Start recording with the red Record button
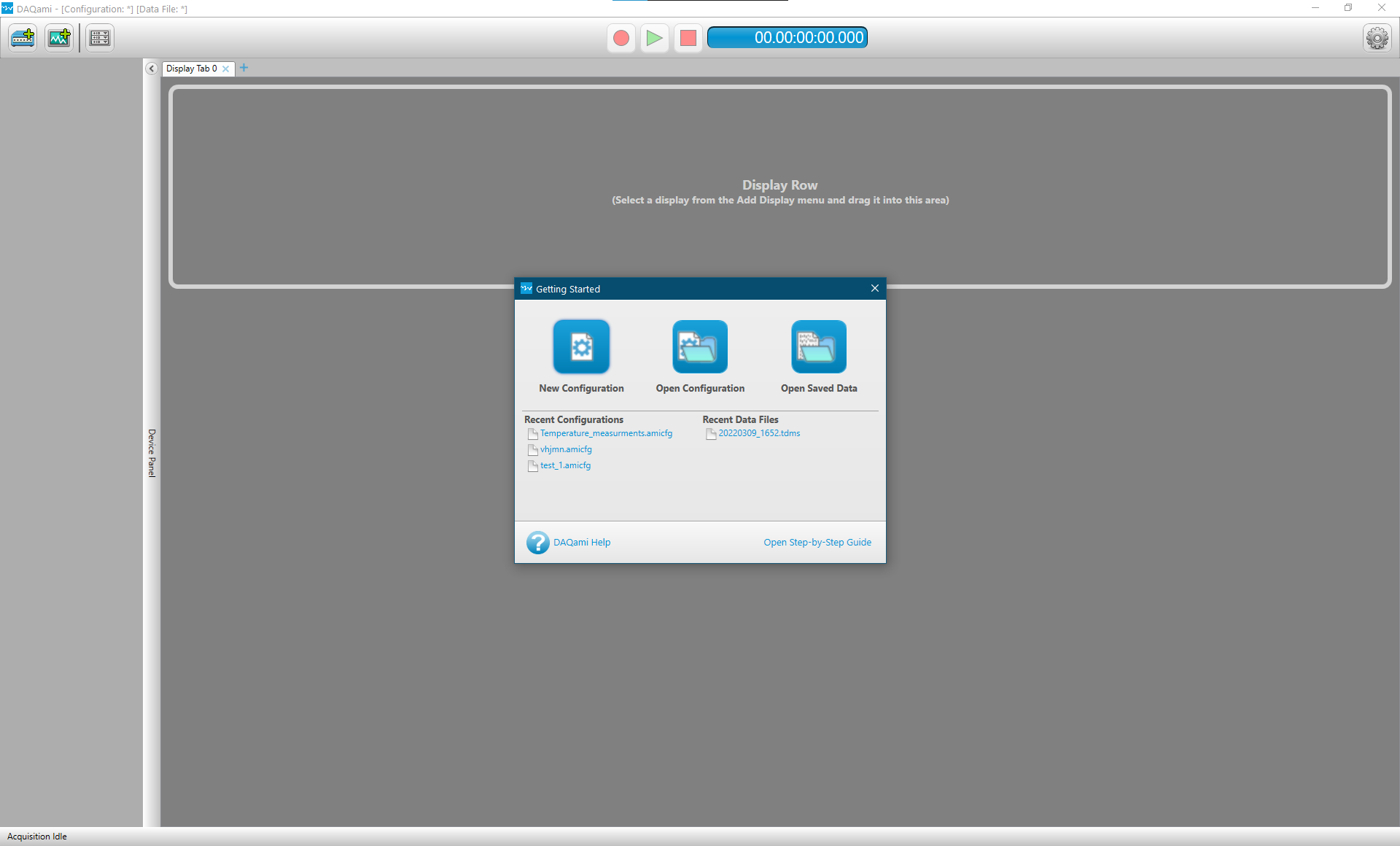This screenshot has width=1400, height=846. click(x=621, y=38)
